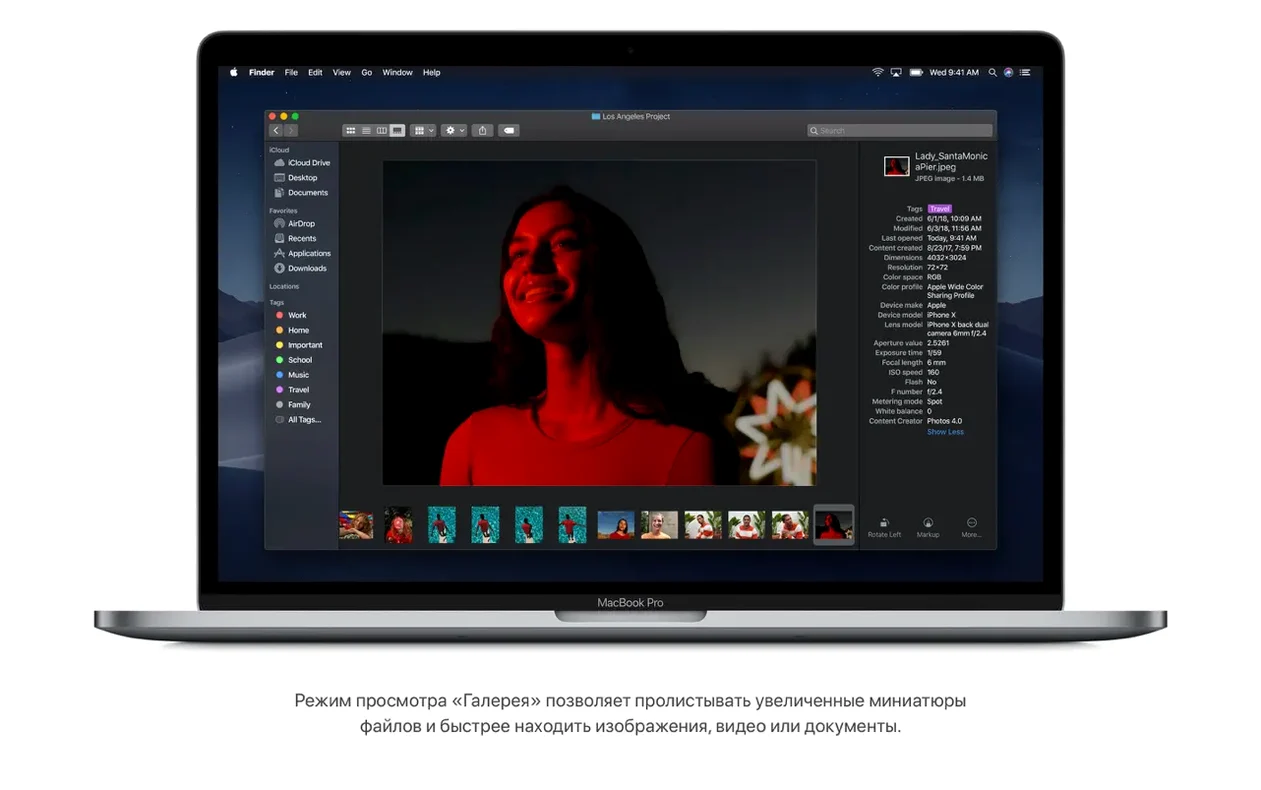1261x790 pixels.
Task: Open the gear action menu
Action: (x=454, y=130)
